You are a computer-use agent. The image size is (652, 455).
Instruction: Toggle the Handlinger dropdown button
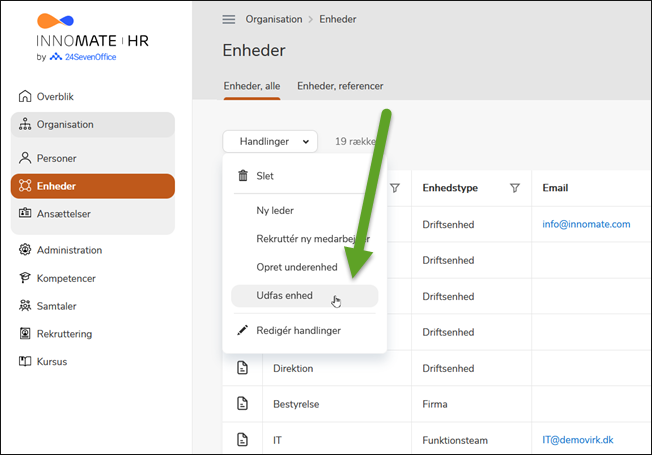point(270,142)
